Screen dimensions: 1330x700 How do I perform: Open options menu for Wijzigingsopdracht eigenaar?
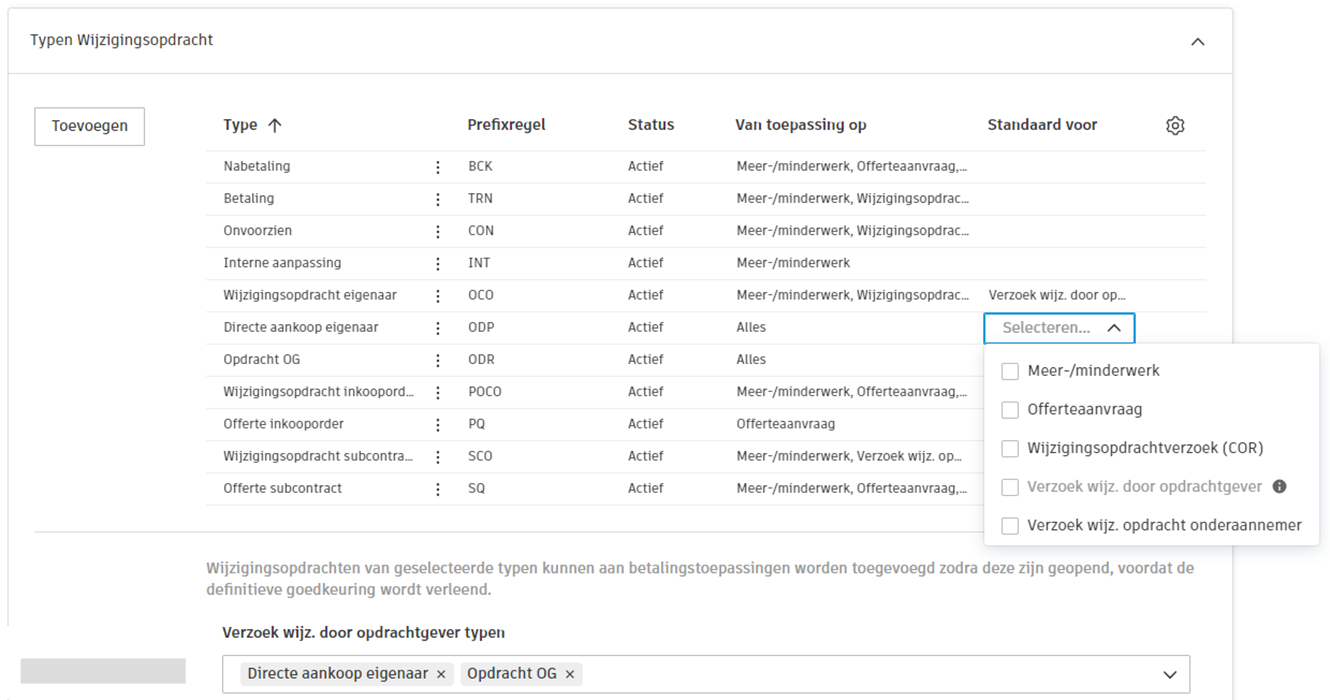(x=437, y=294)
